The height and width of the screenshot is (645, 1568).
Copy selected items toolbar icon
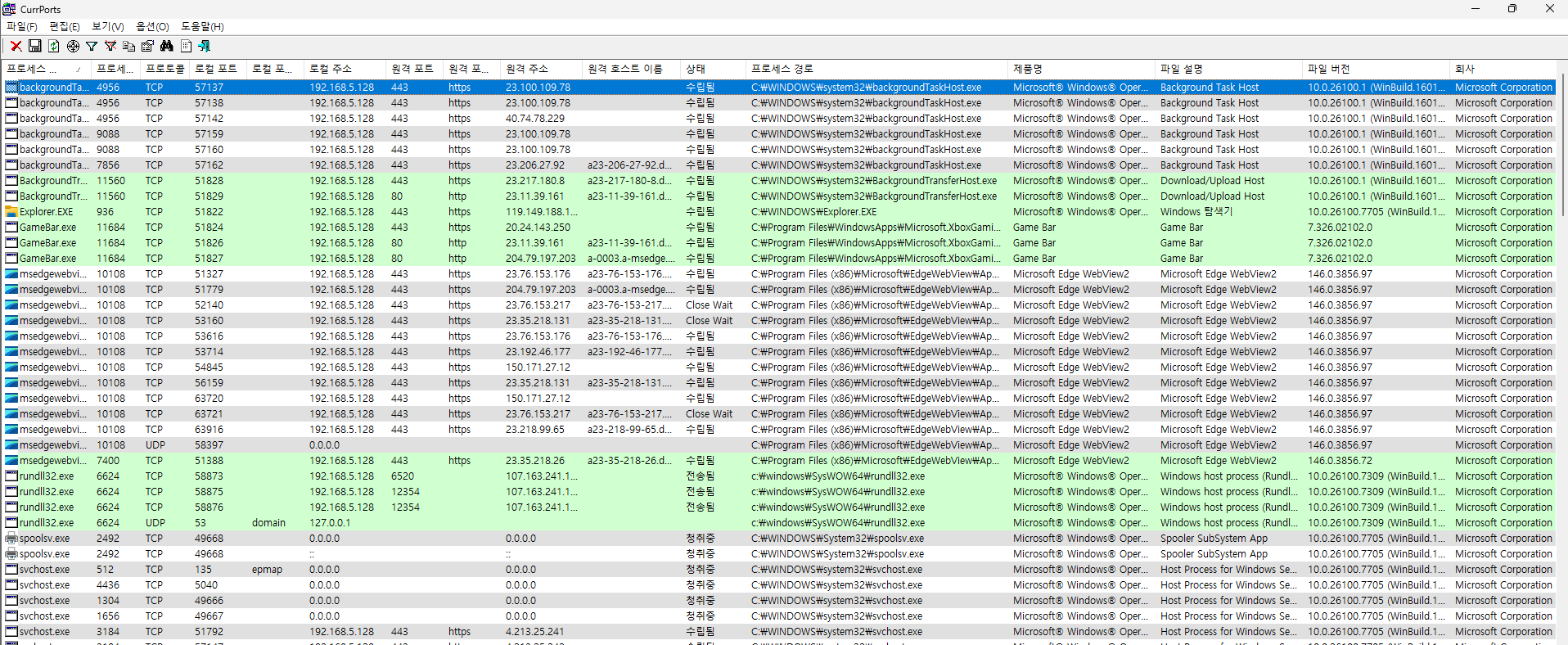point(129,46)
